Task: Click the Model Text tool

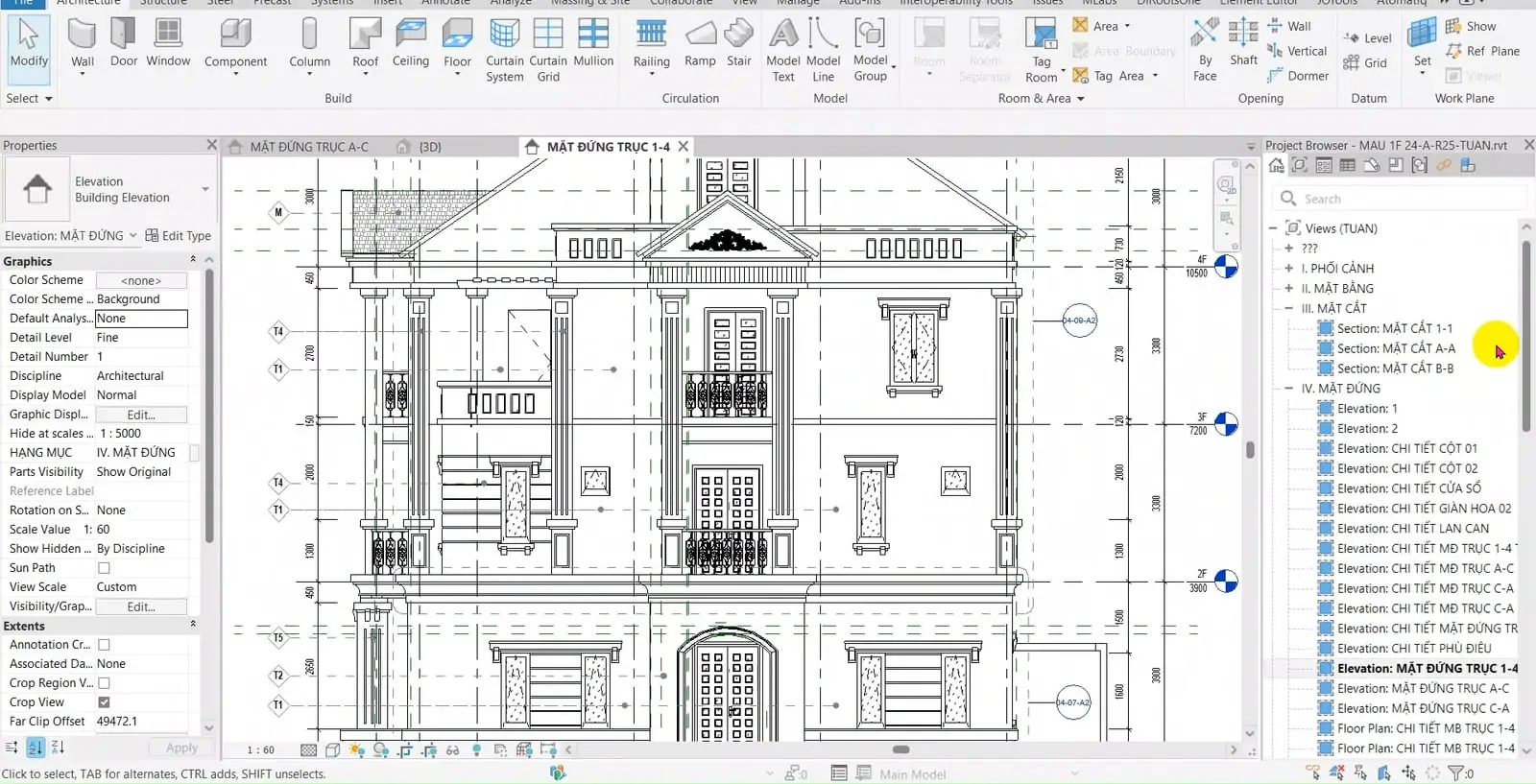Action: pos(783,51)
